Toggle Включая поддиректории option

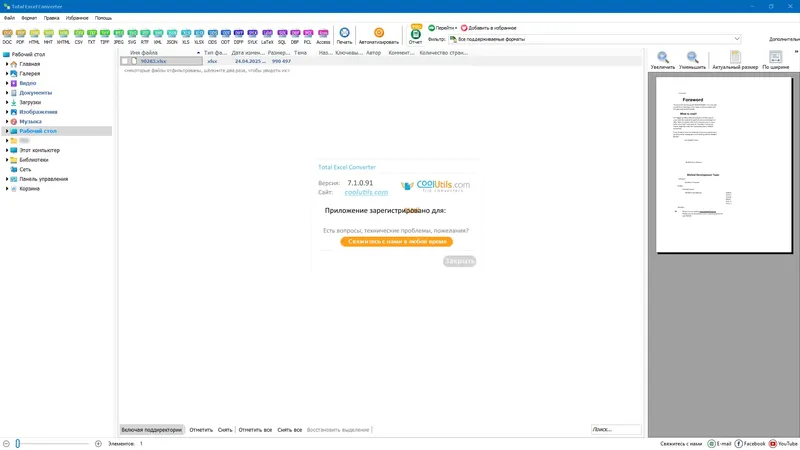point(152,430)
